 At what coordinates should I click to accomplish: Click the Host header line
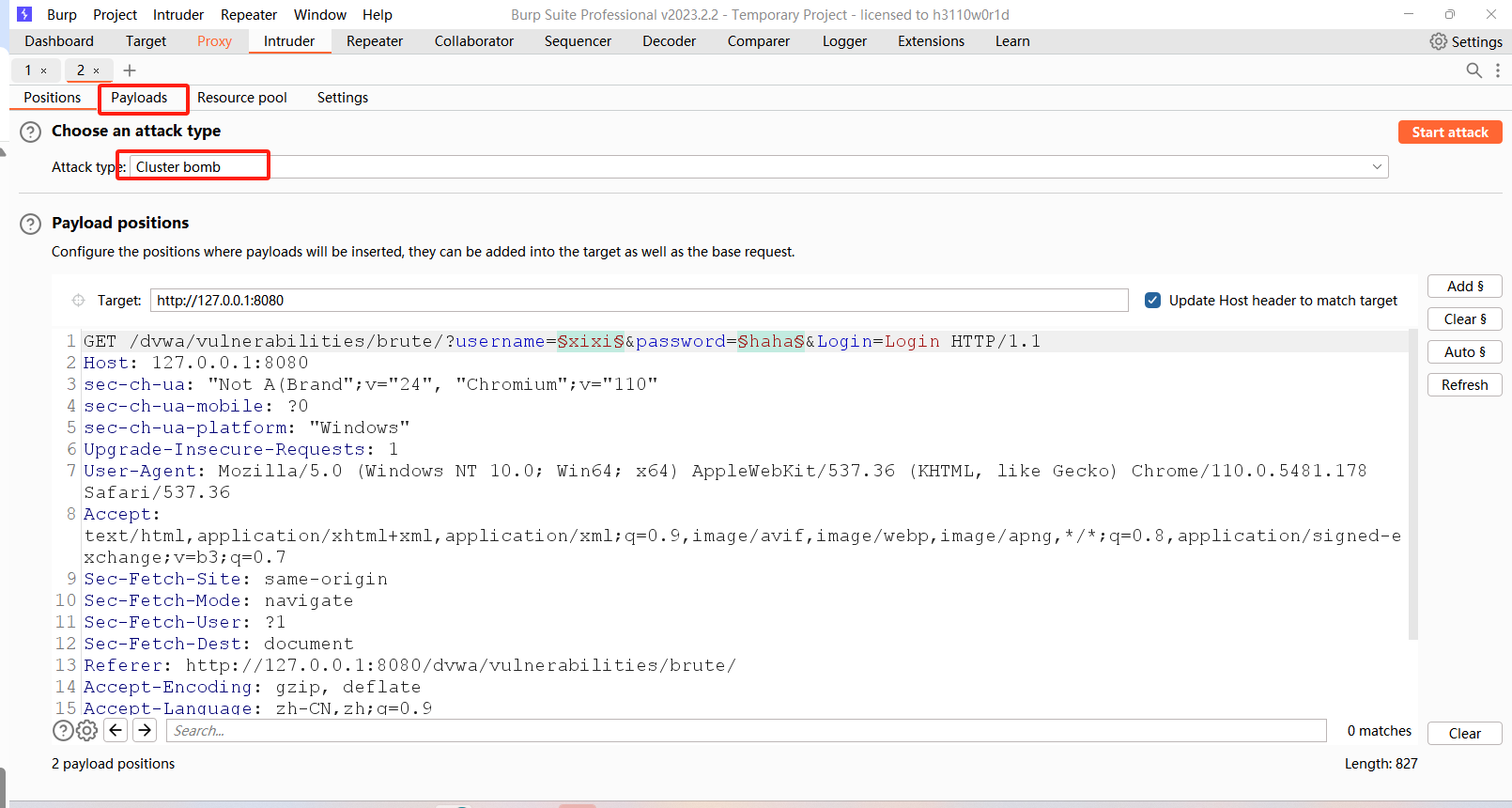coord(196,363)
